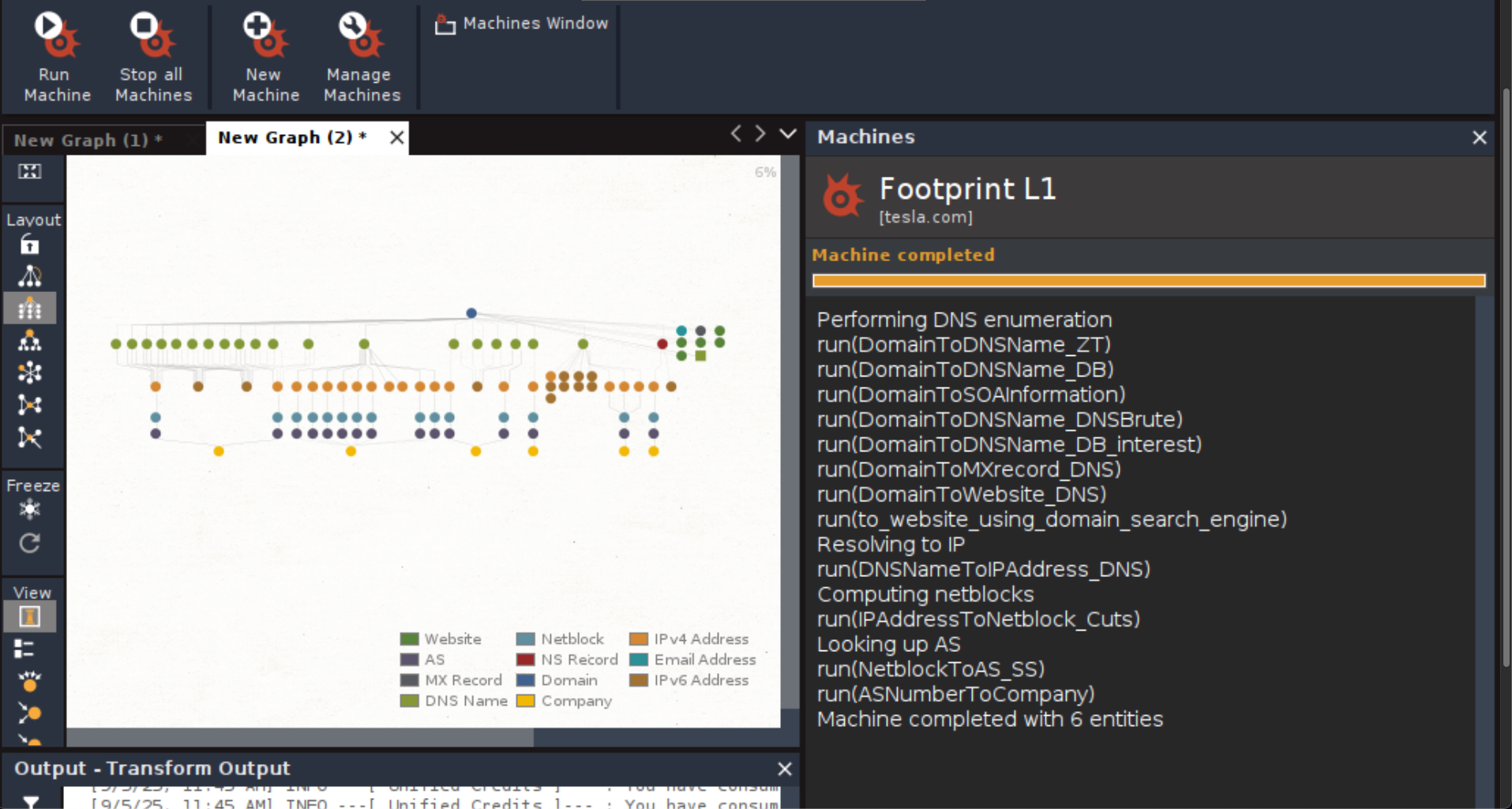Click the New Machine icon
Viewport: 1512px width, 809px height.
[265, 36]
